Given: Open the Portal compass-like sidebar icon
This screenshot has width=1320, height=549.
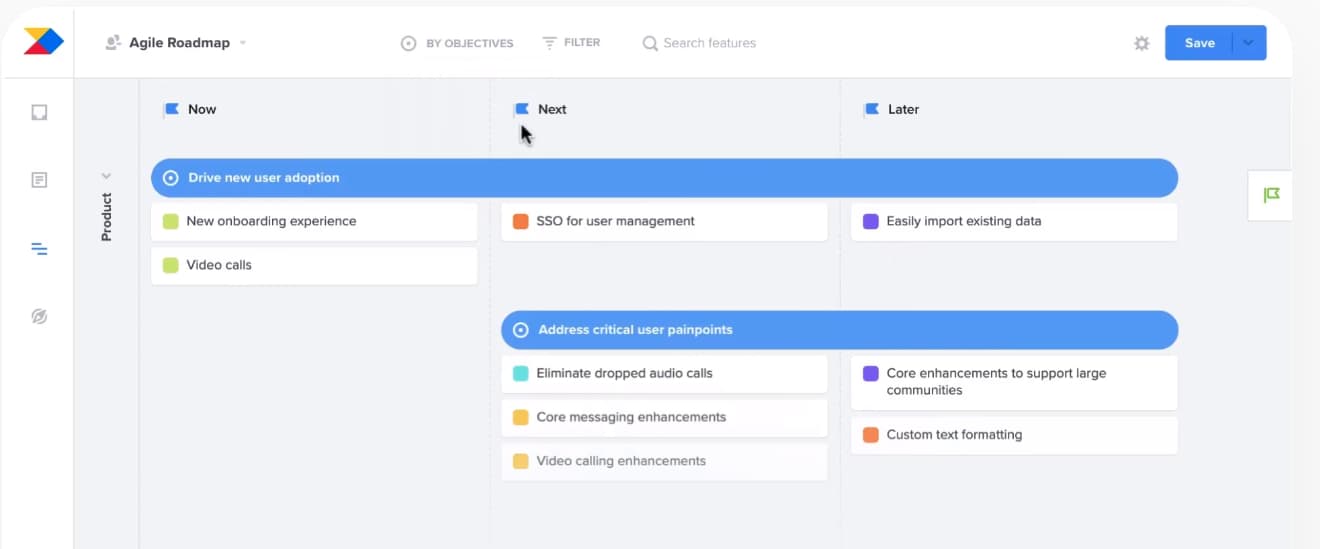Looking at the screenshot, I should coord(39,317).
